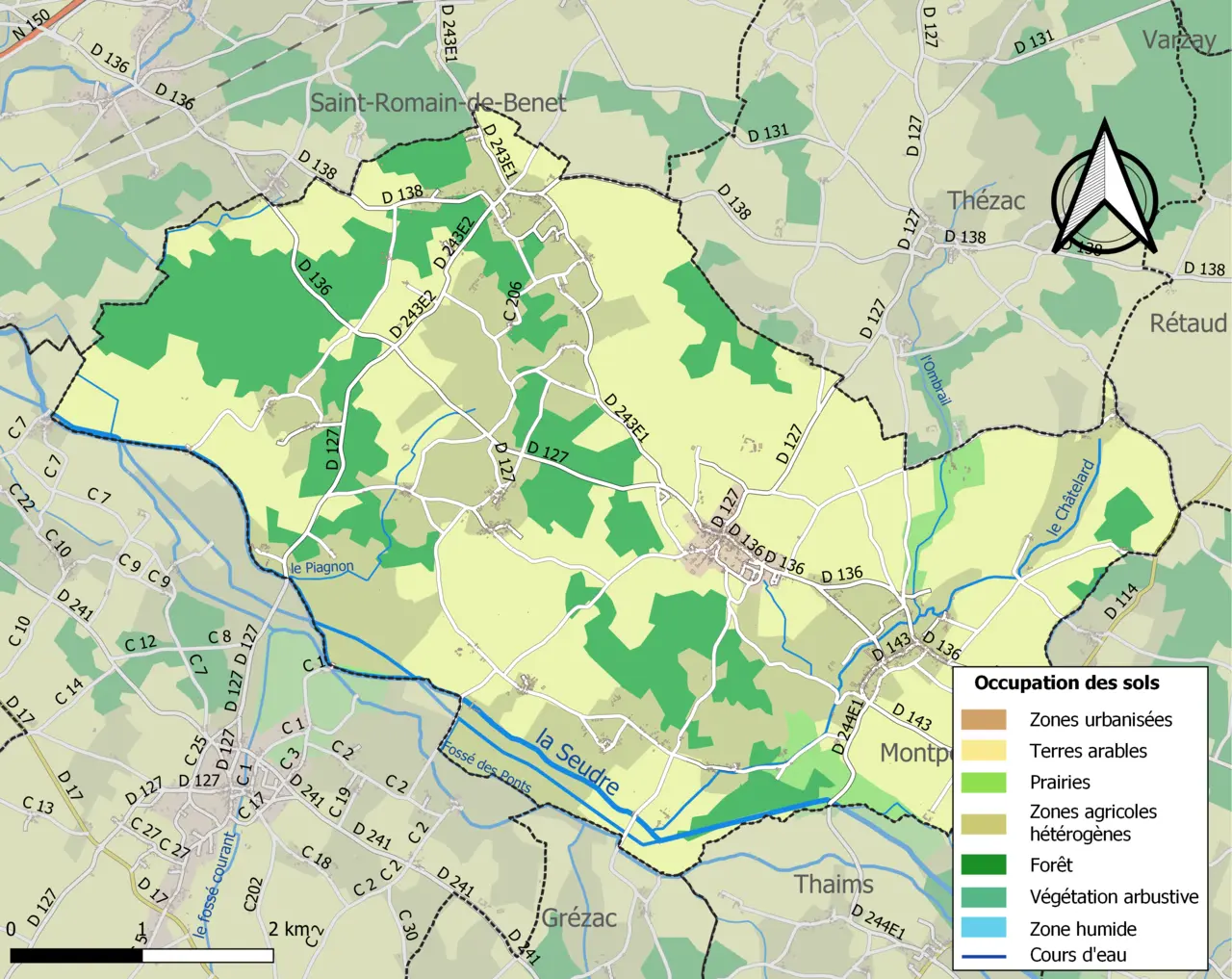Click the Thézac town label
1232x979 pixels.
coord(986,200)
